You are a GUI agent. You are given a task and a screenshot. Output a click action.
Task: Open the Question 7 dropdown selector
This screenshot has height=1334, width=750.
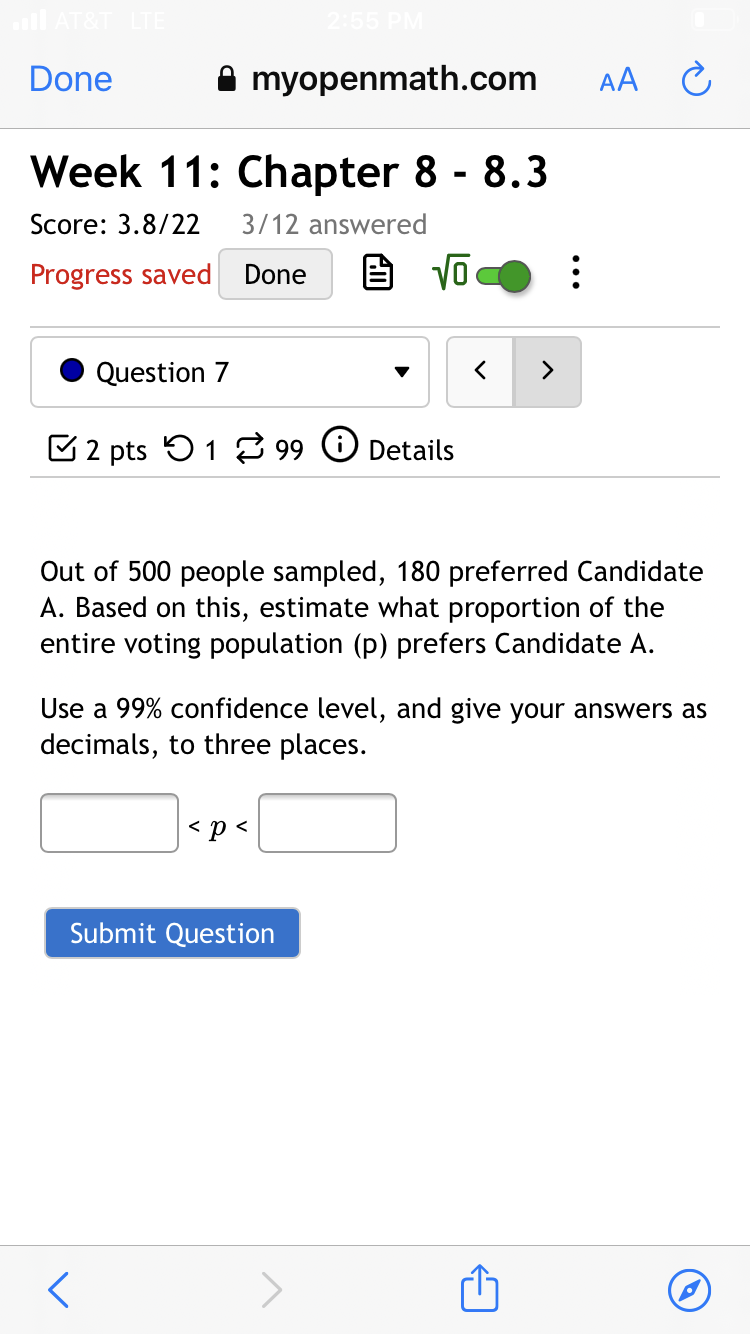229,371
